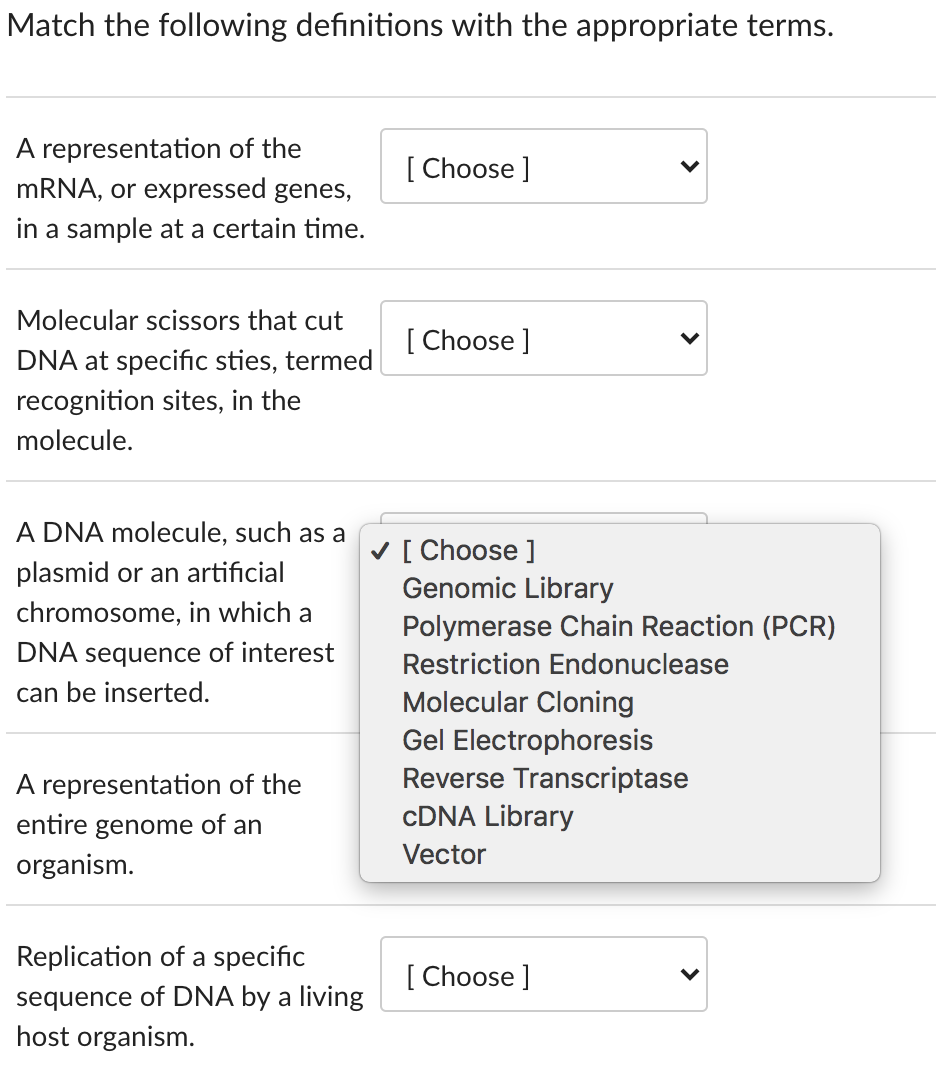Viewport: 944px width, 1070px height.
Task: Choose Gel Electrophoresis in the dropdown list
Action: click(x=527, y=740)
